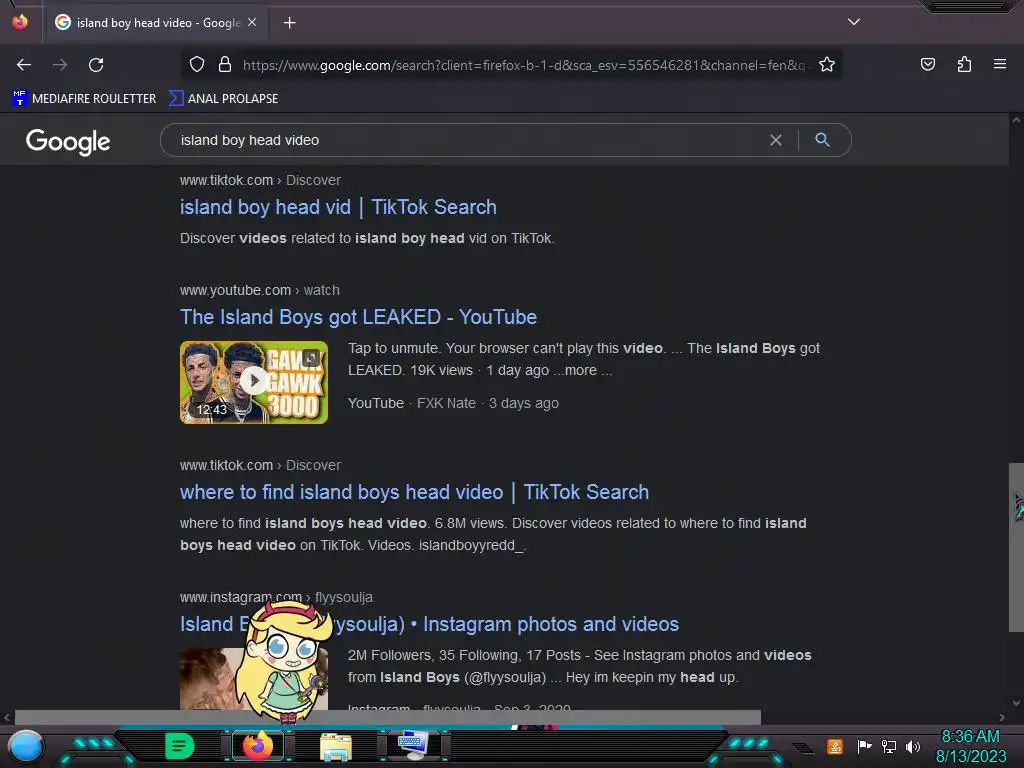This screenshot has height=768, width=1024.
Task: Open The Island Boys got LEAKED YouTube result
Action: pos(358,317)
